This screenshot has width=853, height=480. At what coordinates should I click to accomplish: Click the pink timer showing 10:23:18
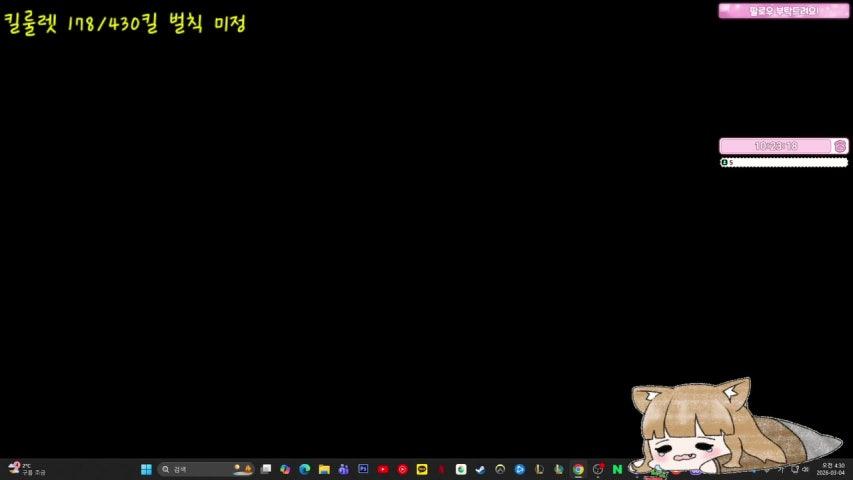(775, 146)
